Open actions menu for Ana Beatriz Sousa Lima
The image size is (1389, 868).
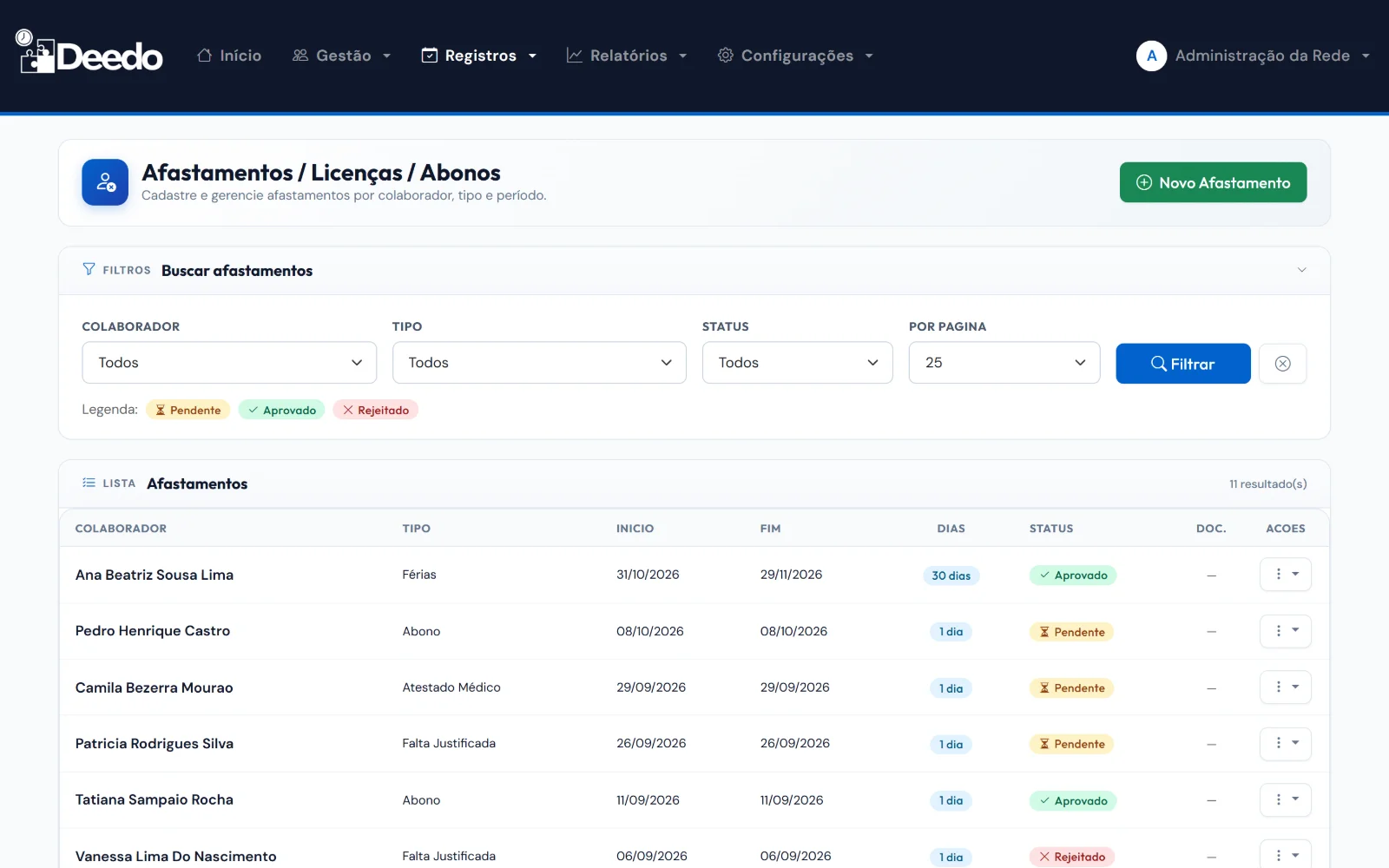1286,575
